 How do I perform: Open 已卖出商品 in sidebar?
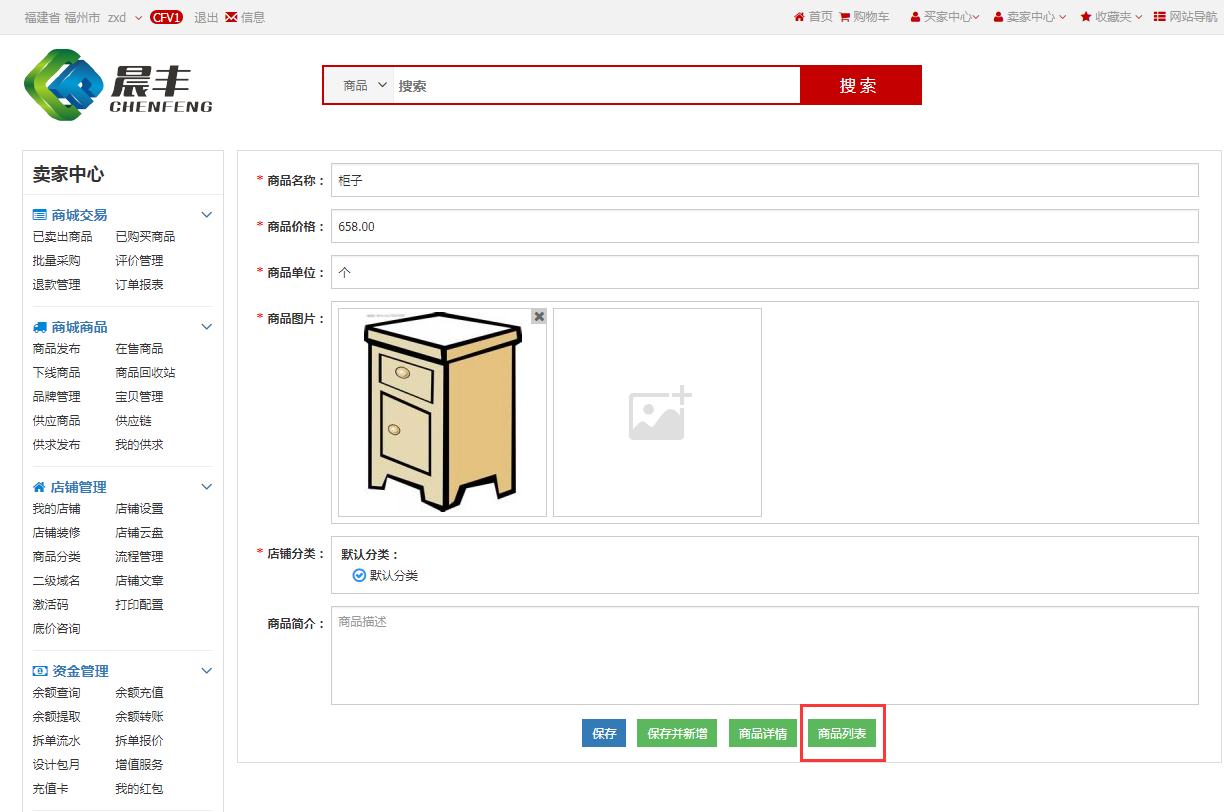coord(62,237)
